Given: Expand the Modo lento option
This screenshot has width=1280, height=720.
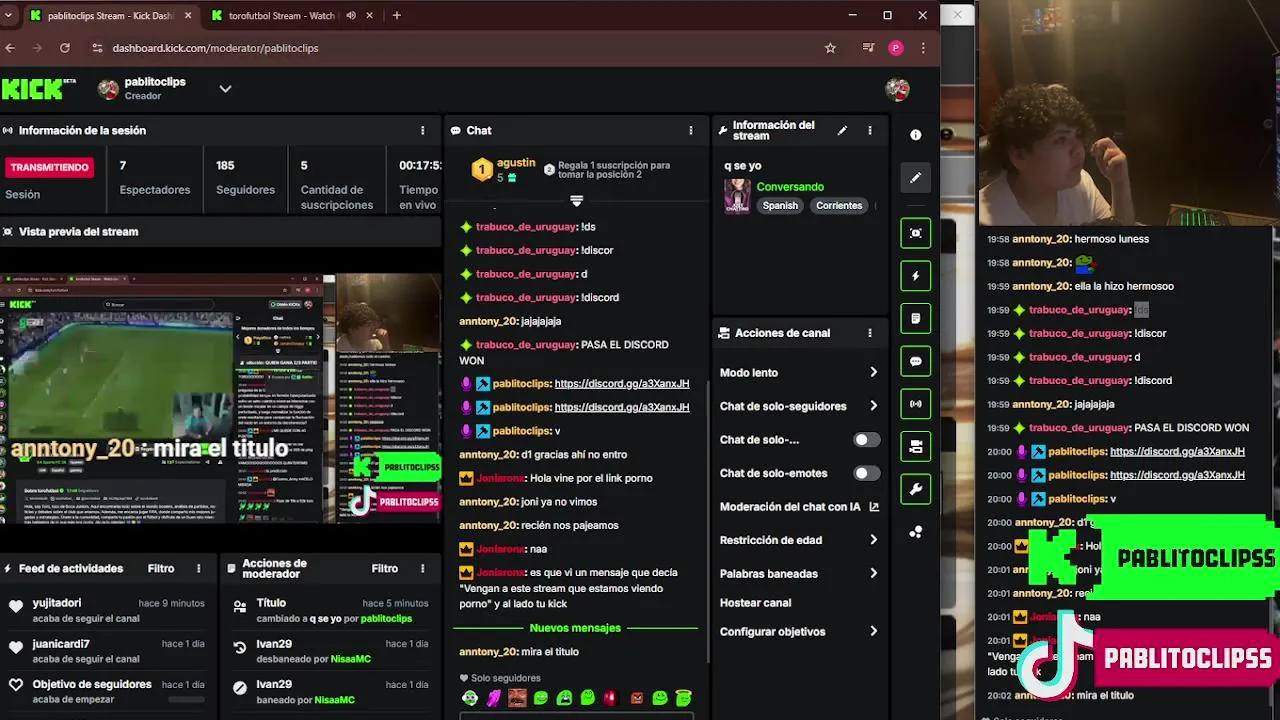Looking at the screenshot, I should point(799,373).
